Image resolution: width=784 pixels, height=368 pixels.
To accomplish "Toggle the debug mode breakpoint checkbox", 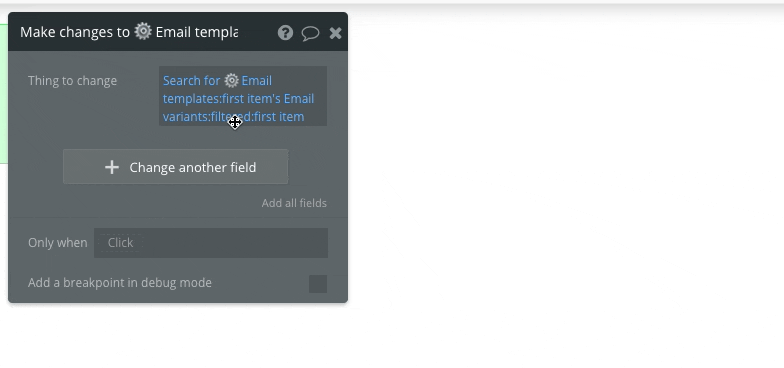I will (318, 284).
